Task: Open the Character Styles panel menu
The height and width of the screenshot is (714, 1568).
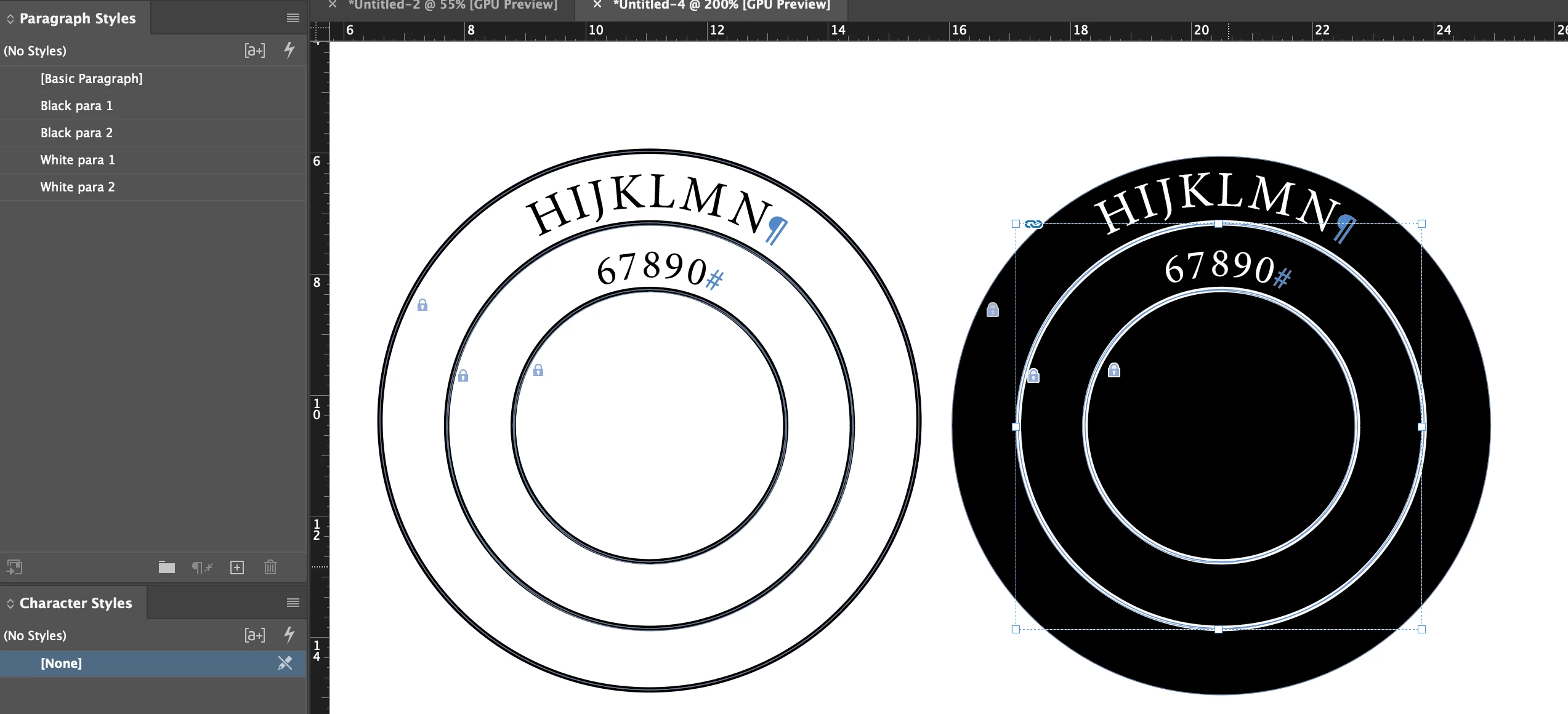Action: coord(293,603)
